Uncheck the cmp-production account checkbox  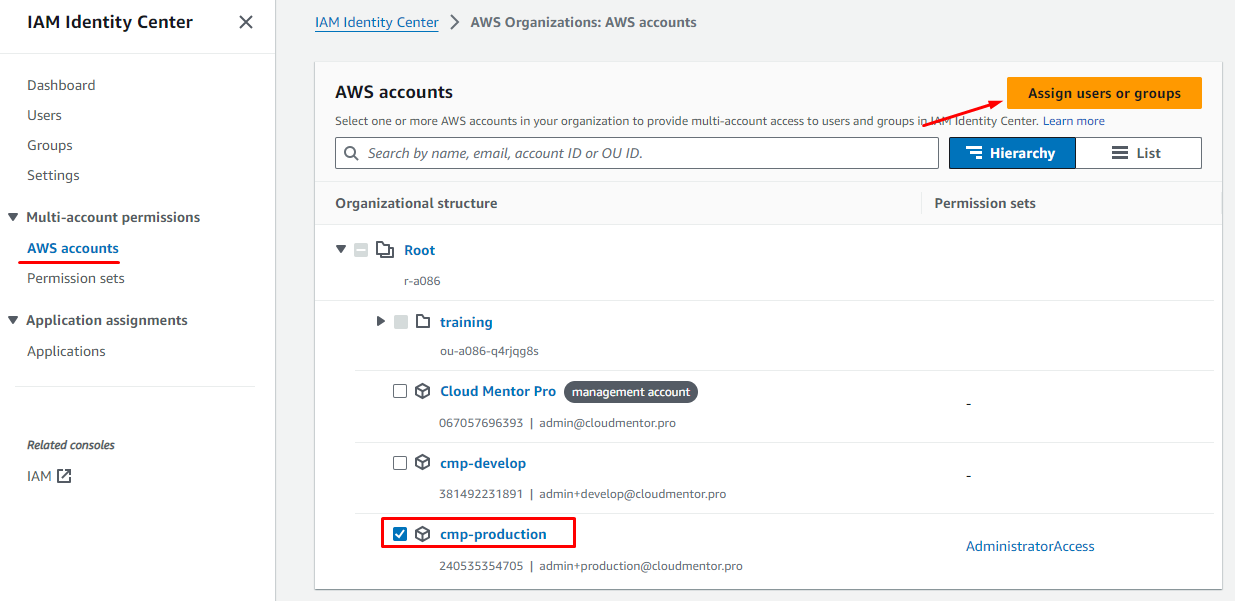pos(400,534)
